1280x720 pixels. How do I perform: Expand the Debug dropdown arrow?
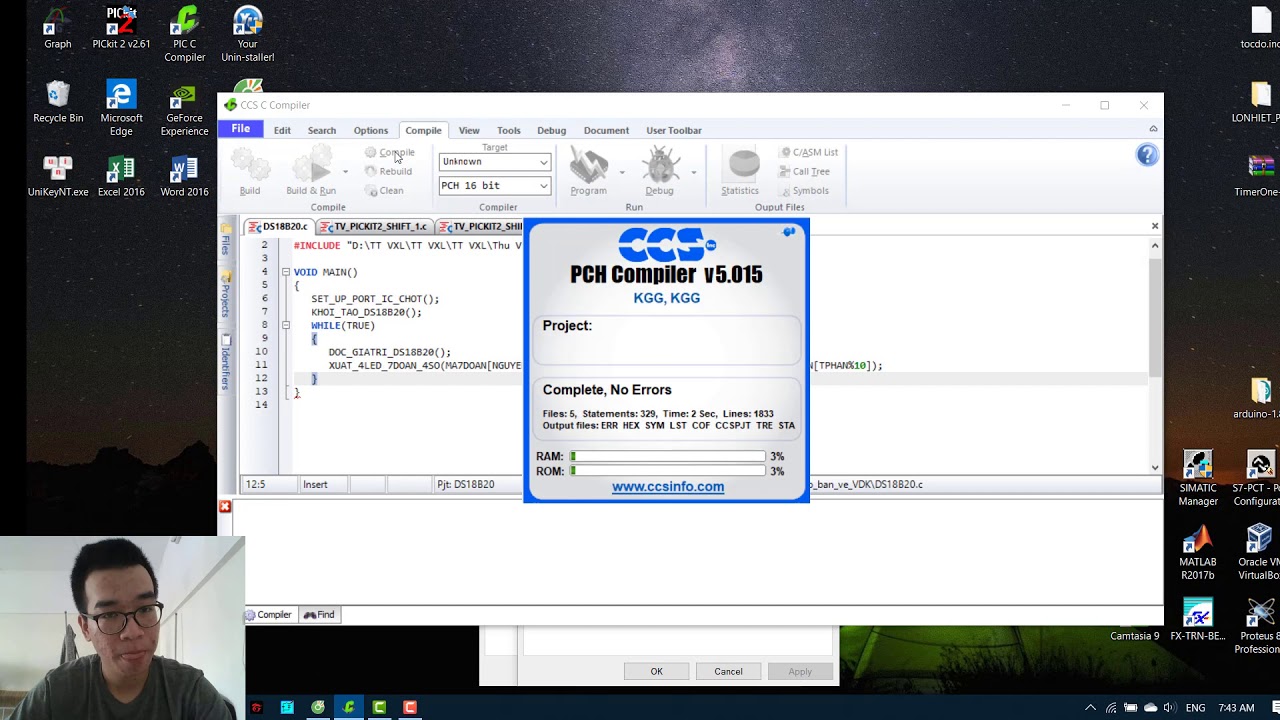(694, 172)
